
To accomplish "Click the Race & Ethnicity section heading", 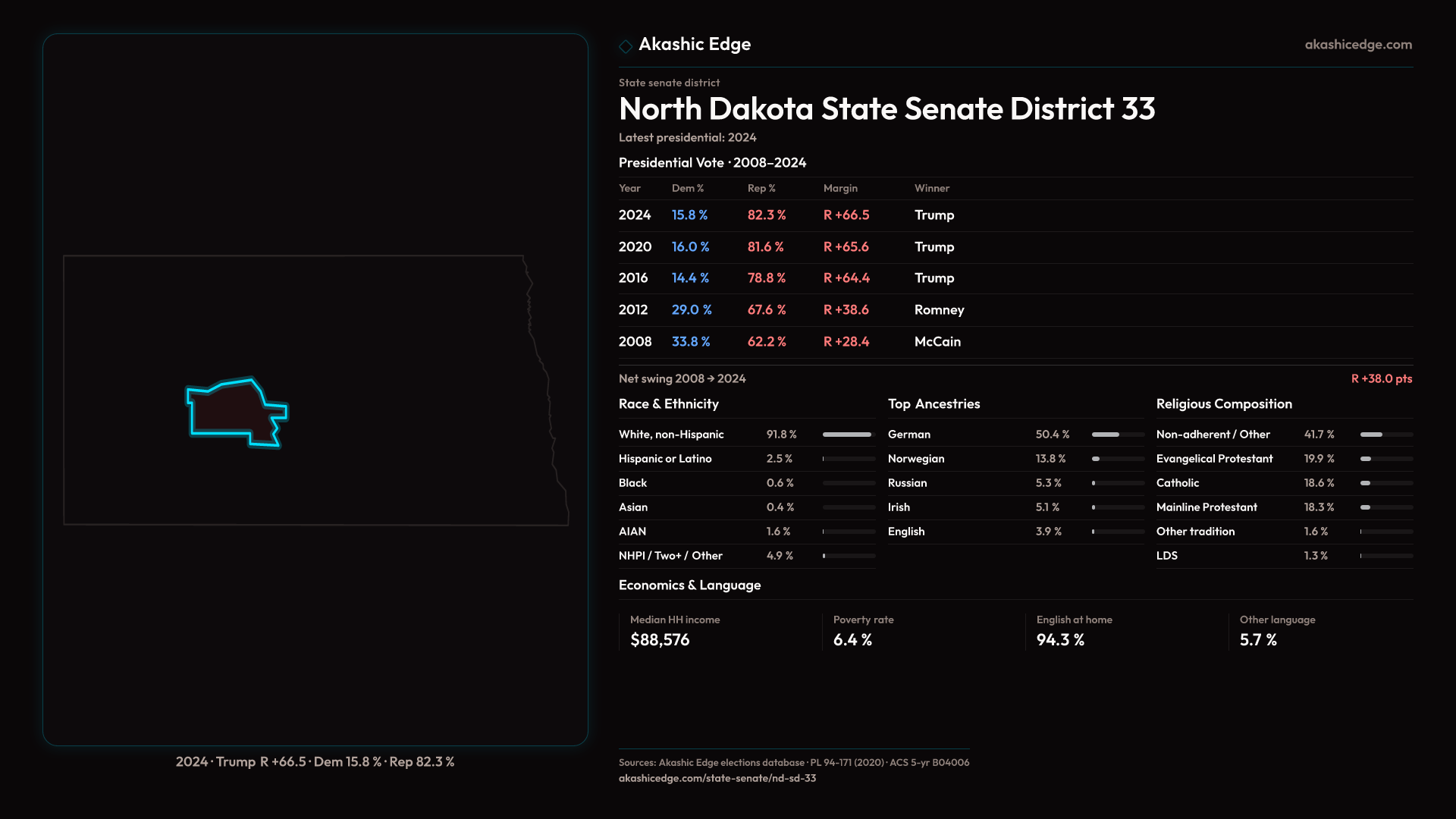I will click(x=668, y=404).
